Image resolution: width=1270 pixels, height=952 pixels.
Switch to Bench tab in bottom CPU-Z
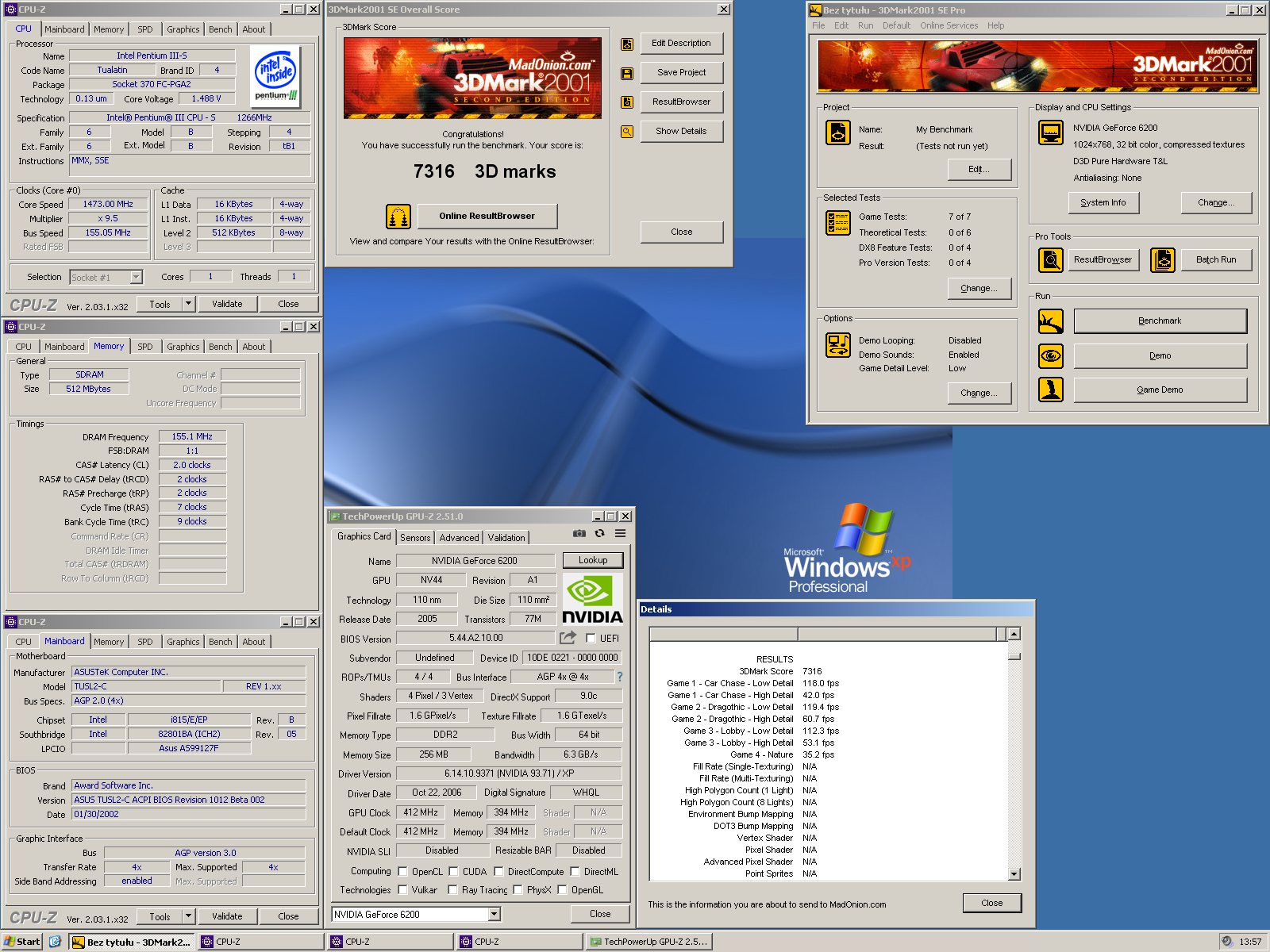pos(221,642)
